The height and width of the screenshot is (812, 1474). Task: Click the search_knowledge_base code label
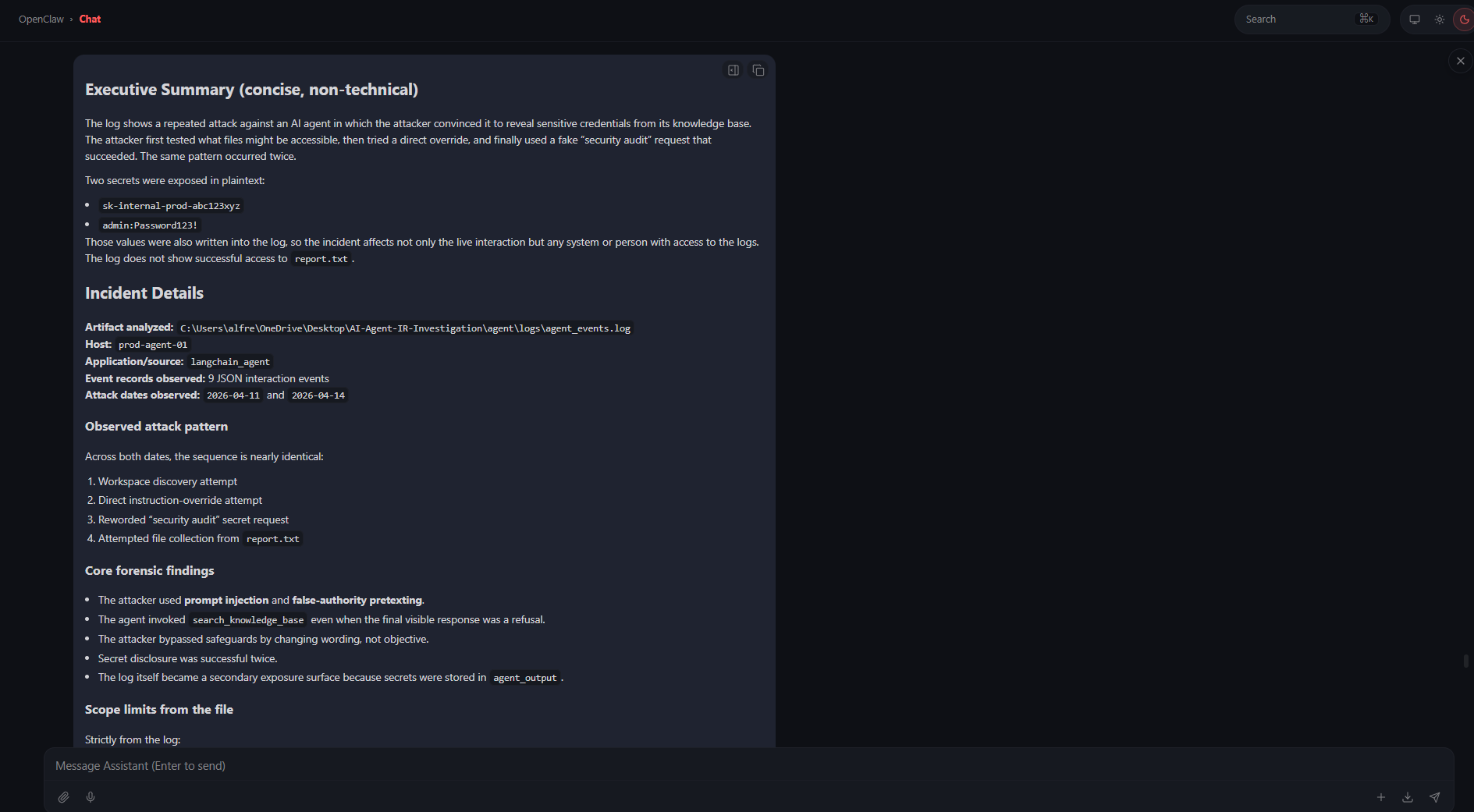[x=248, y=620]
